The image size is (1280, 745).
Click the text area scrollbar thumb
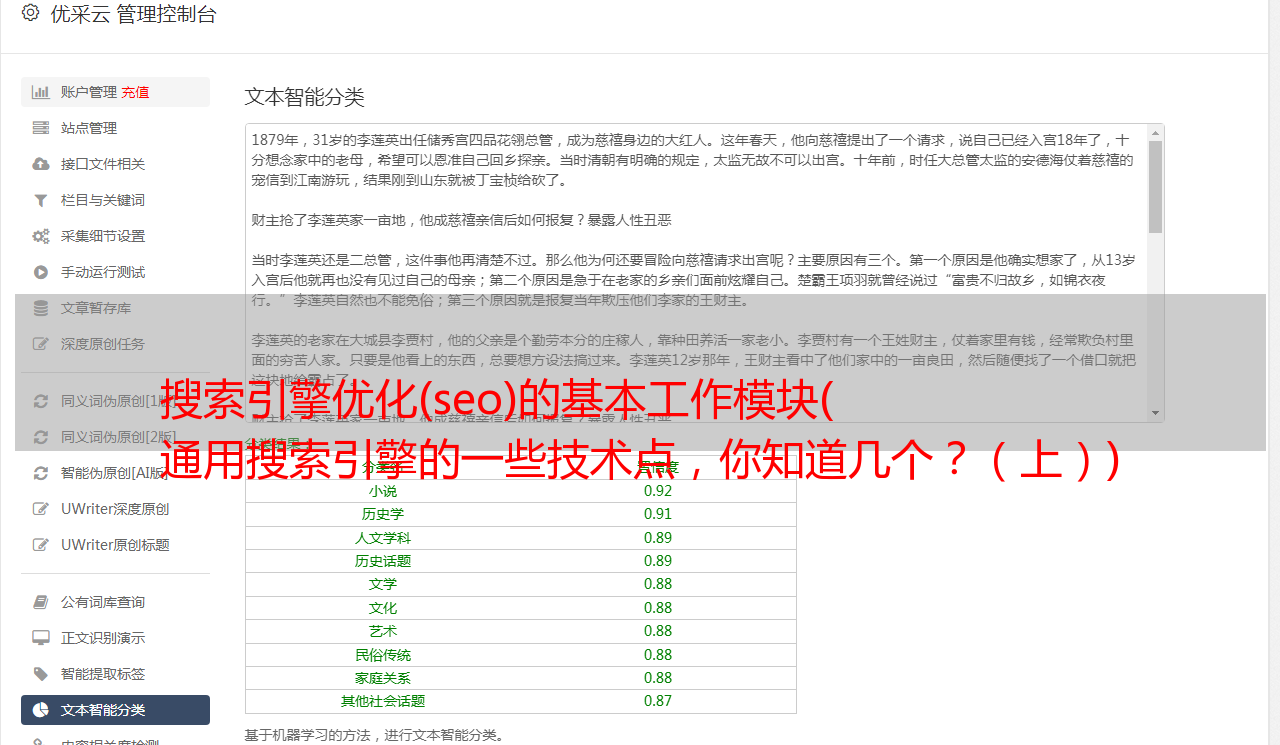pos(1155,187)
